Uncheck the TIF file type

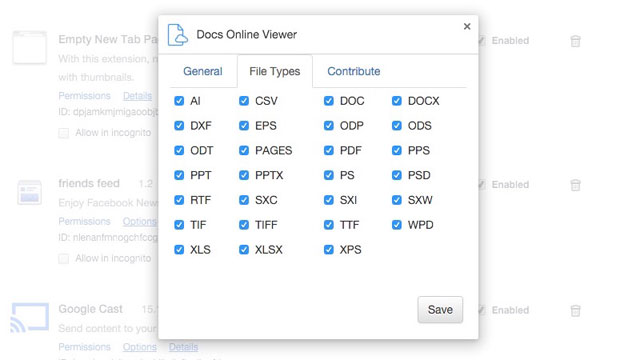click(179, 225)
